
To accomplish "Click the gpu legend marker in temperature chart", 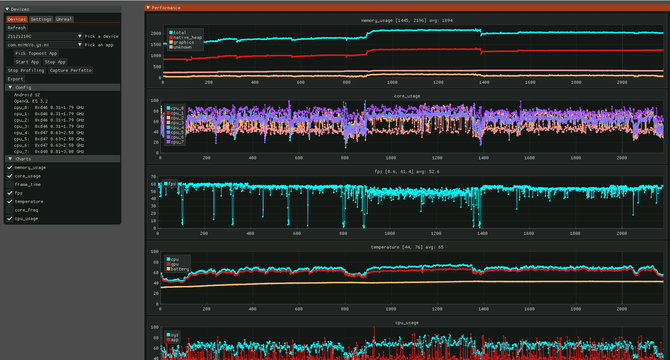I will coord(168,264).
